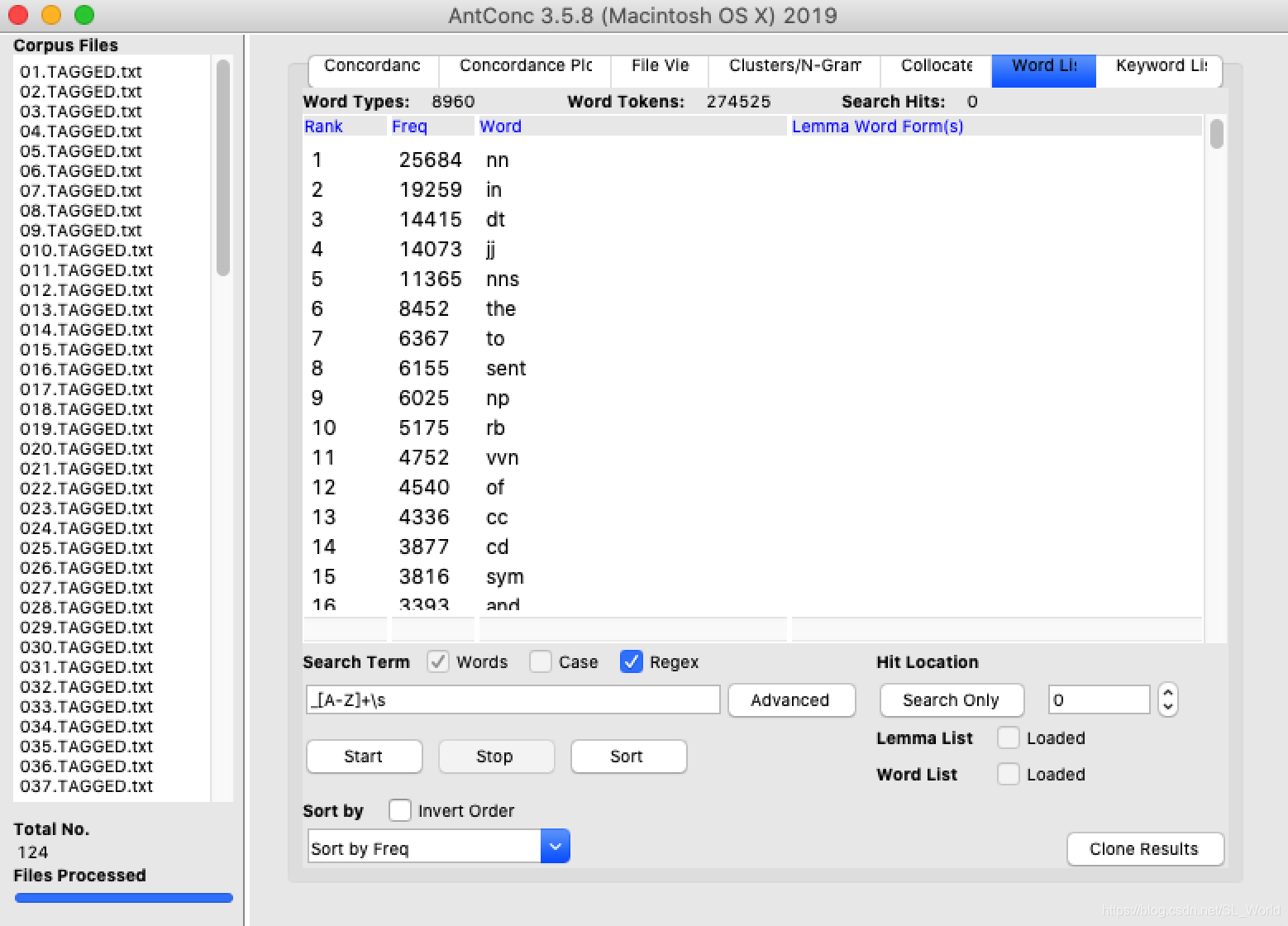Click the word 'in' at rank 2
The height and width of the screenshot is (926, 1288).
494,190
